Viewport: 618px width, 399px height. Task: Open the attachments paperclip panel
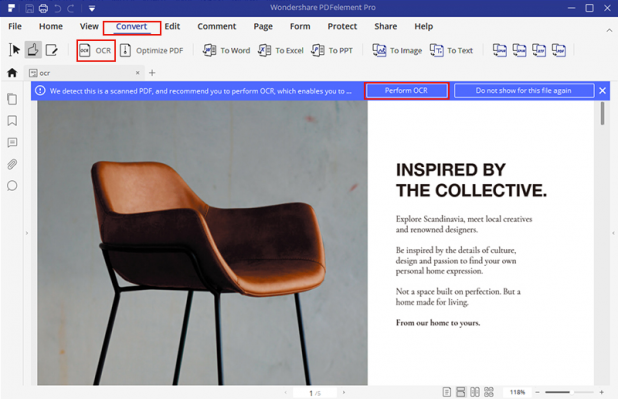click(x=12, y=164)
